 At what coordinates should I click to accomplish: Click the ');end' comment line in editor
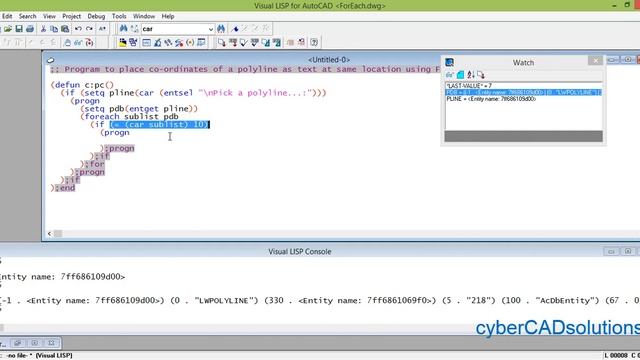(x=63, y=188)
